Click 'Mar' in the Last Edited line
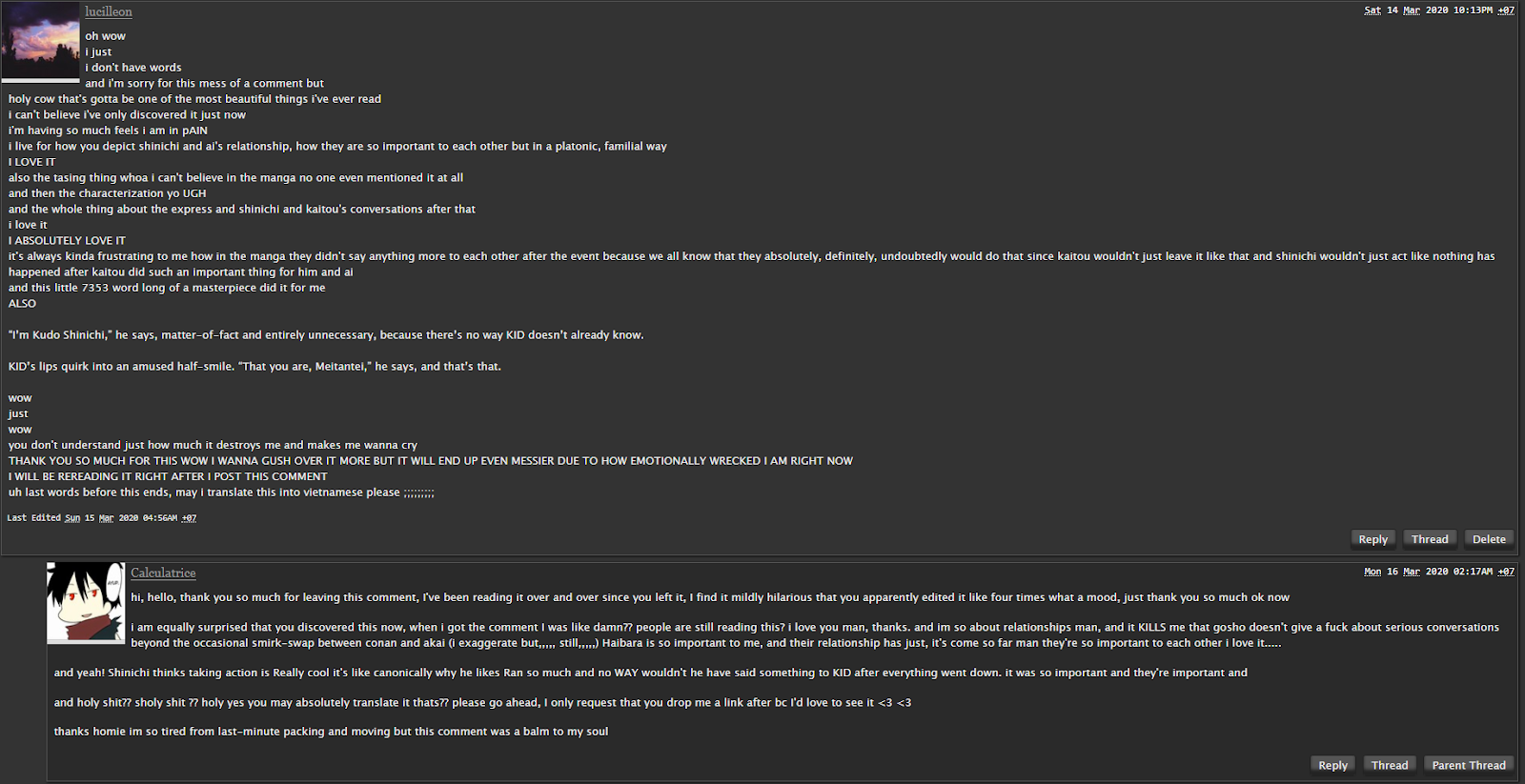1525x784 pixels. pyautogui.click(x=106, y=518)
